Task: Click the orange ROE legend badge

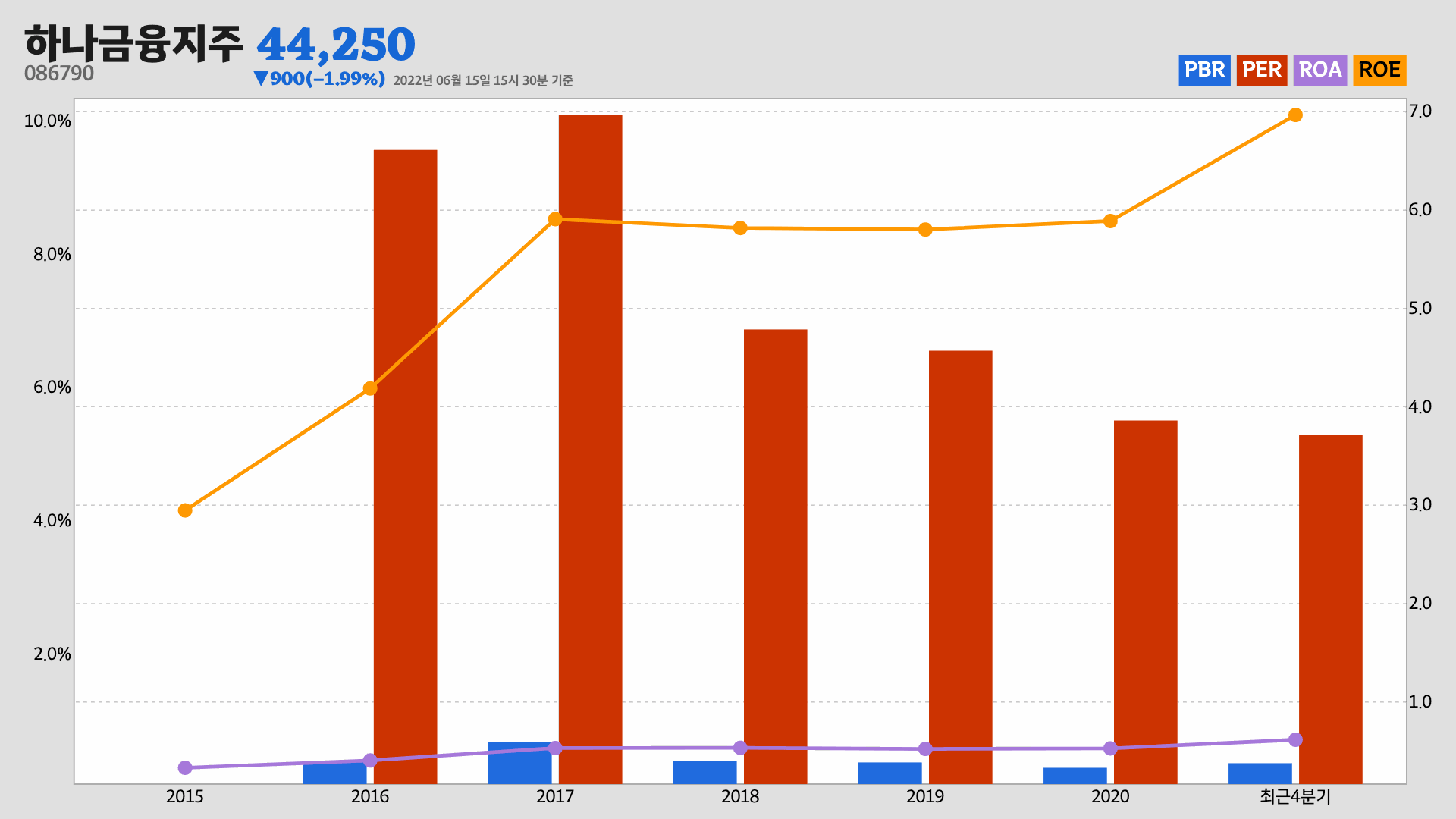Action: [1379, 71]
